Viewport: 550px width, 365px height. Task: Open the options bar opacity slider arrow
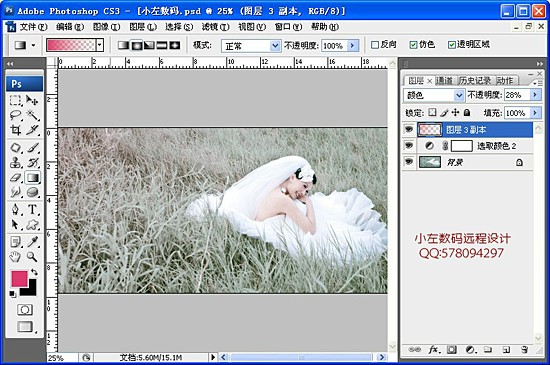(353, 46)
